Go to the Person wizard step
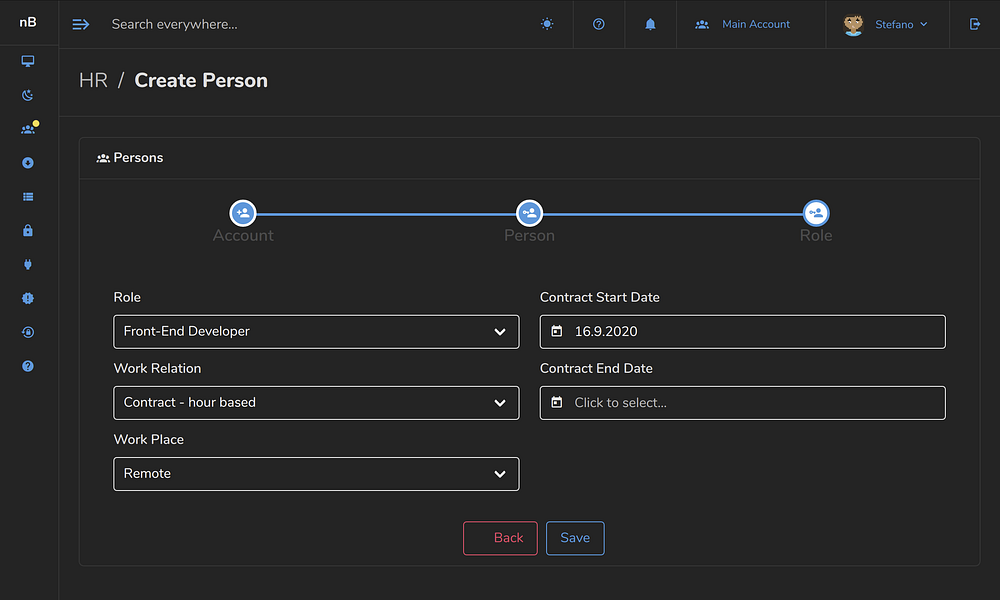Screen dimensions: 1000x600 tap(529, 213)
